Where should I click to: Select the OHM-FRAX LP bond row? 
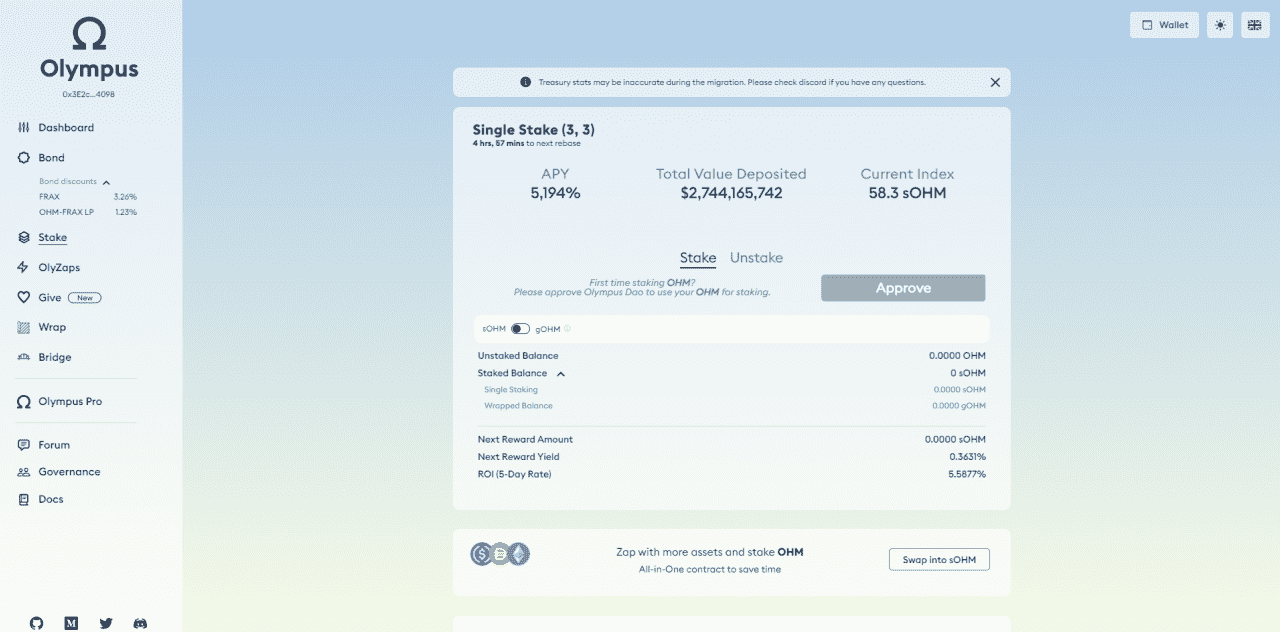click(x=88, y=212)
